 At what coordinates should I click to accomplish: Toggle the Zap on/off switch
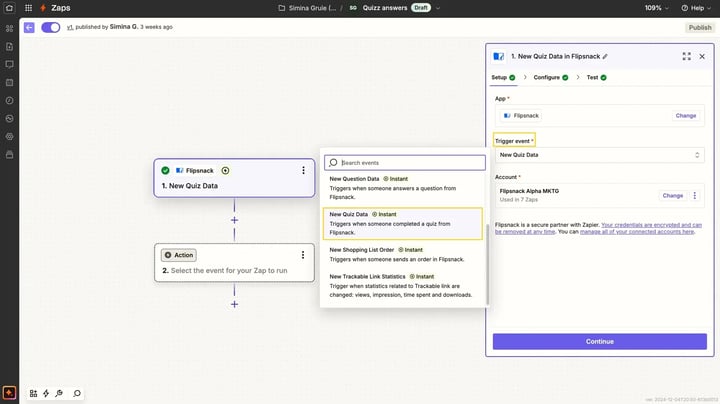[x=51, y=28]
